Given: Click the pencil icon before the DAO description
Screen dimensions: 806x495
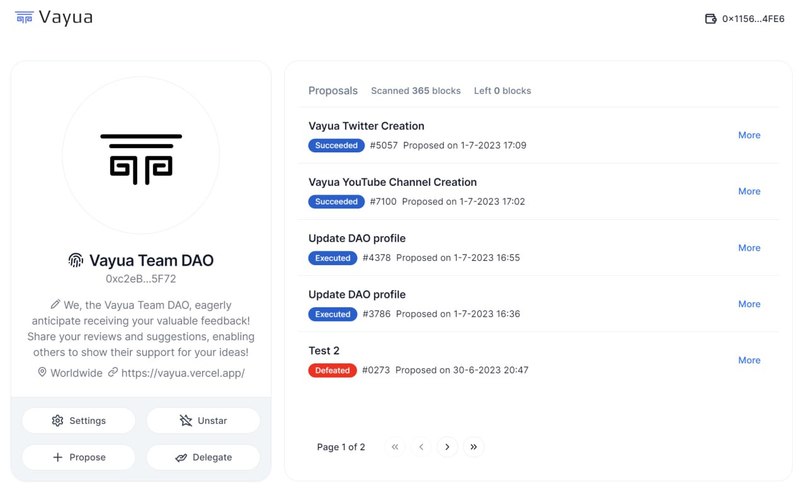Looking at the screenshot, I should tap(55, 304).
